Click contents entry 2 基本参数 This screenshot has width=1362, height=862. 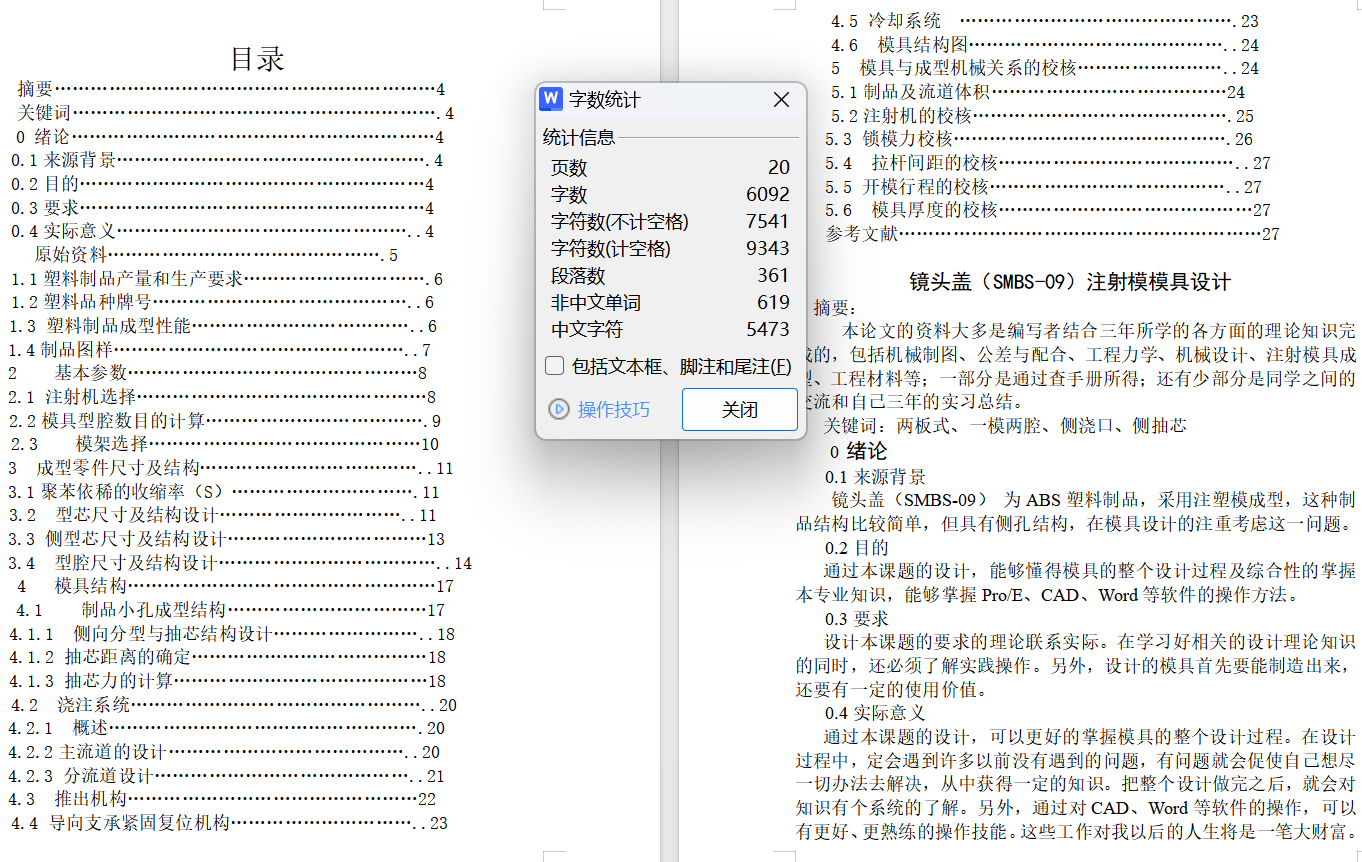pyautogui.click(x=218, y=373)
